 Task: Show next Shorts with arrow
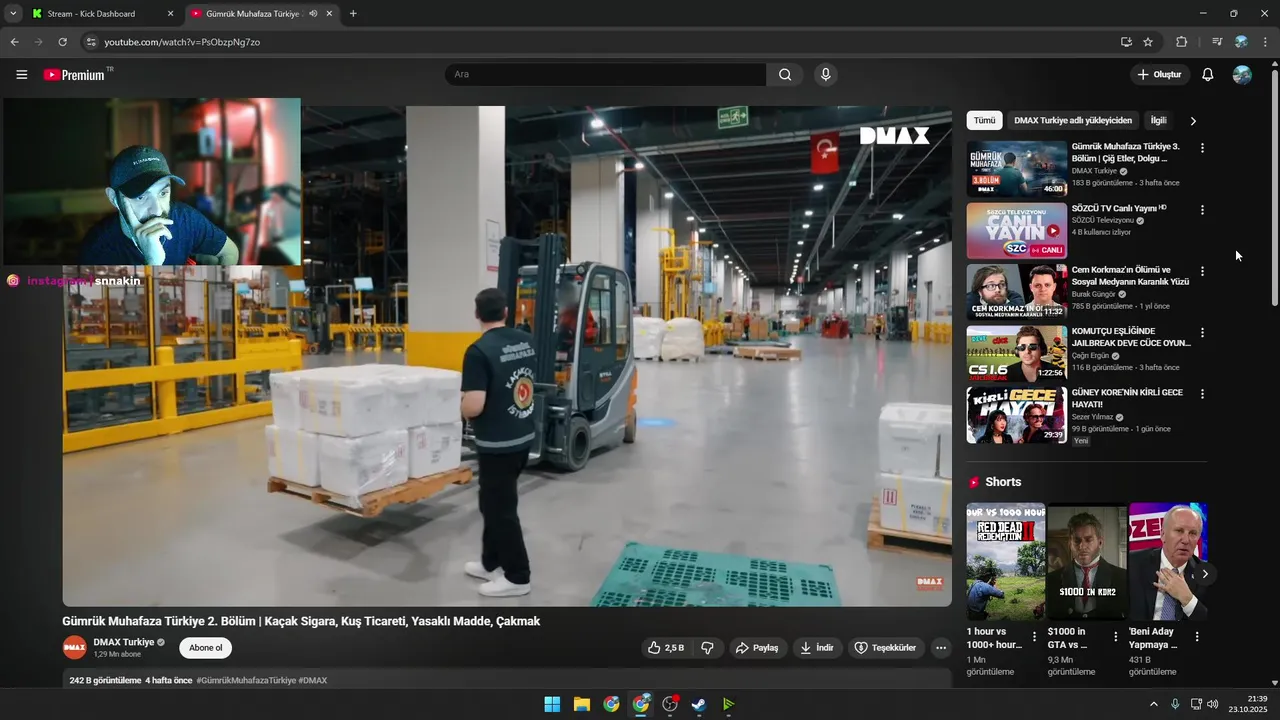(x=1205, y=574)
